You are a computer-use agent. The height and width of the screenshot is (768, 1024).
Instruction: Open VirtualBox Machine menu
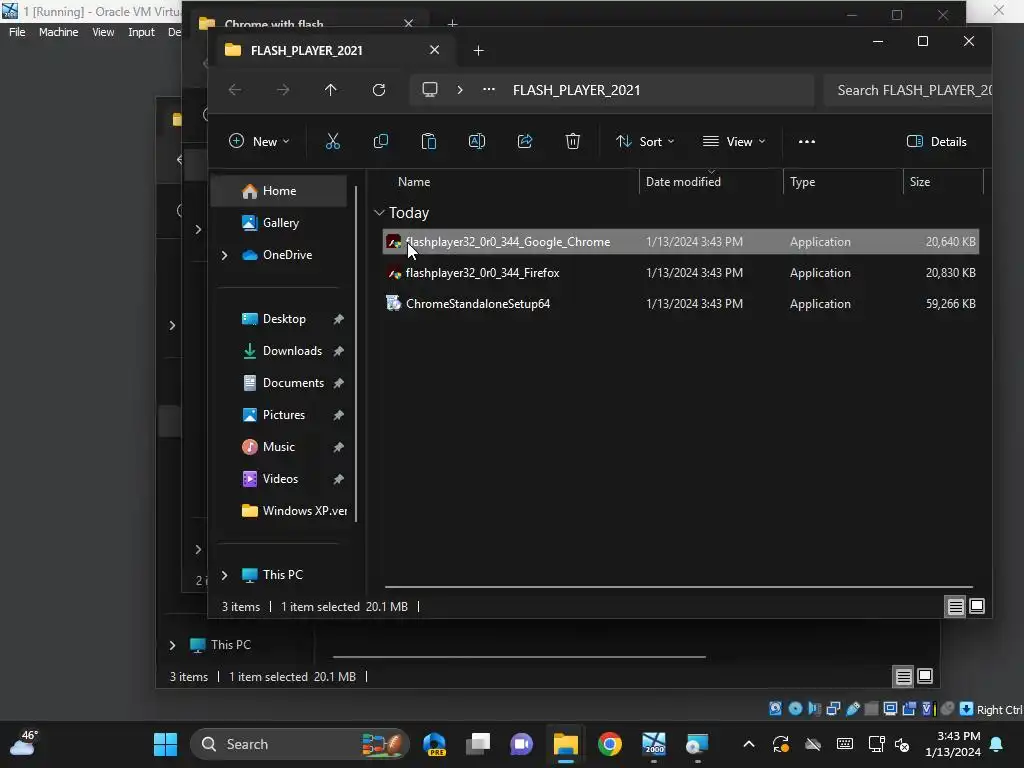tap(58, 32)
